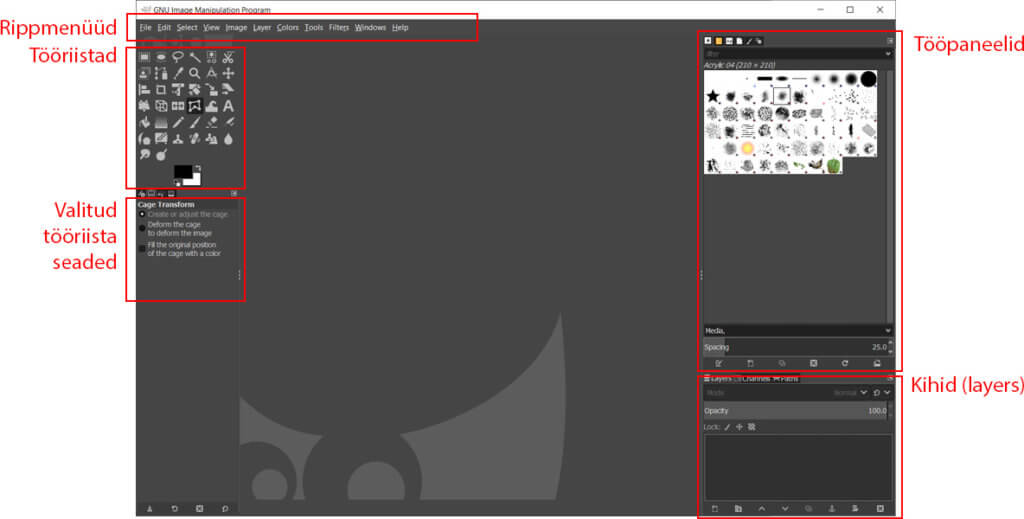Open the Edit menu
Screen dimensions: 1024x519
click(x=164, y=27)
